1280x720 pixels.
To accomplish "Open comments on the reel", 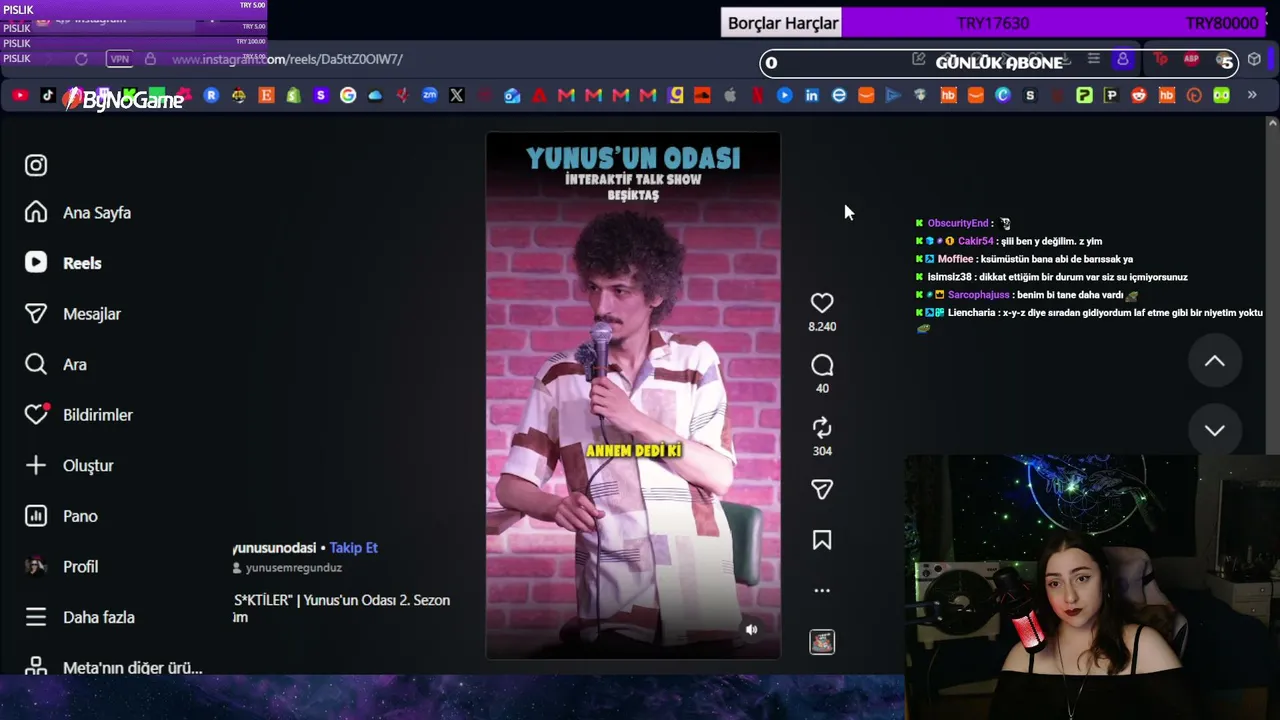I will coord(822,365).
